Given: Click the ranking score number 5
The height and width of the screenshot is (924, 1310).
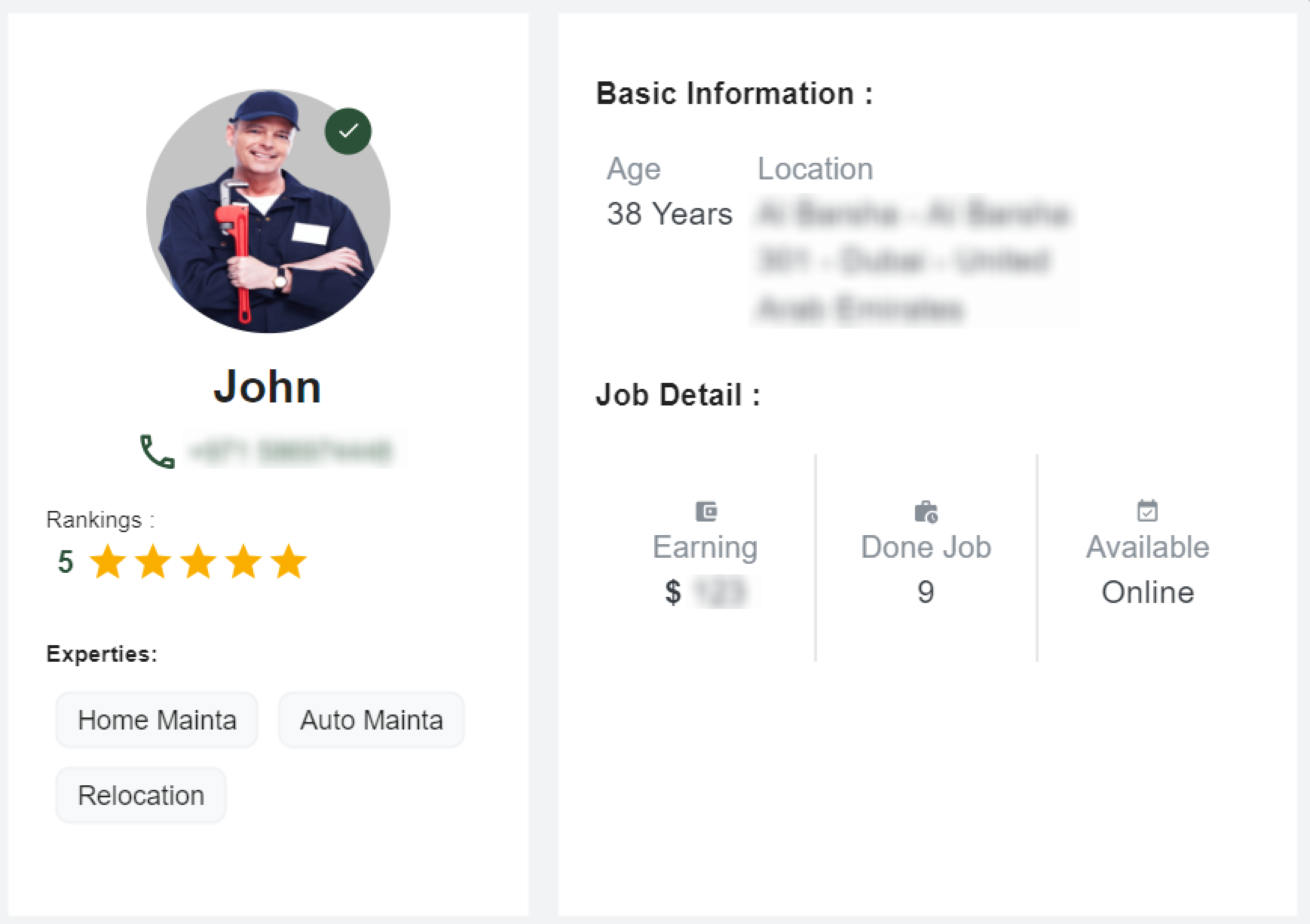Looking at the screenshot, I should (66, 562).
